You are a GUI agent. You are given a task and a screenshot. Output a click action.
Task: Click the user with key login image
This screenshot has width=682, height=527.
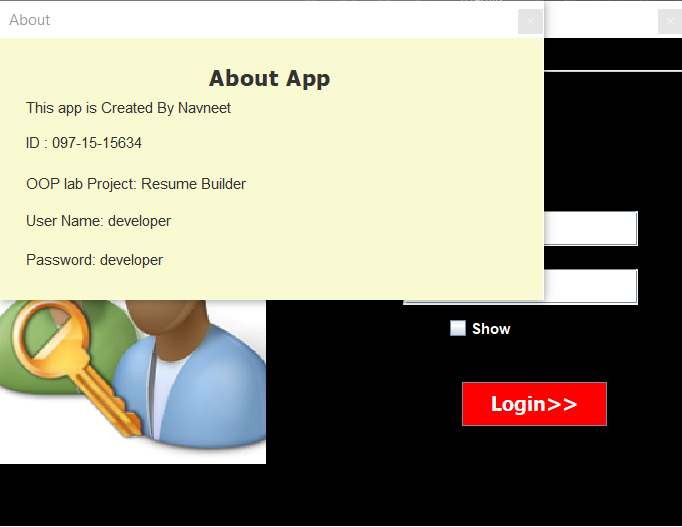[133, 381]
